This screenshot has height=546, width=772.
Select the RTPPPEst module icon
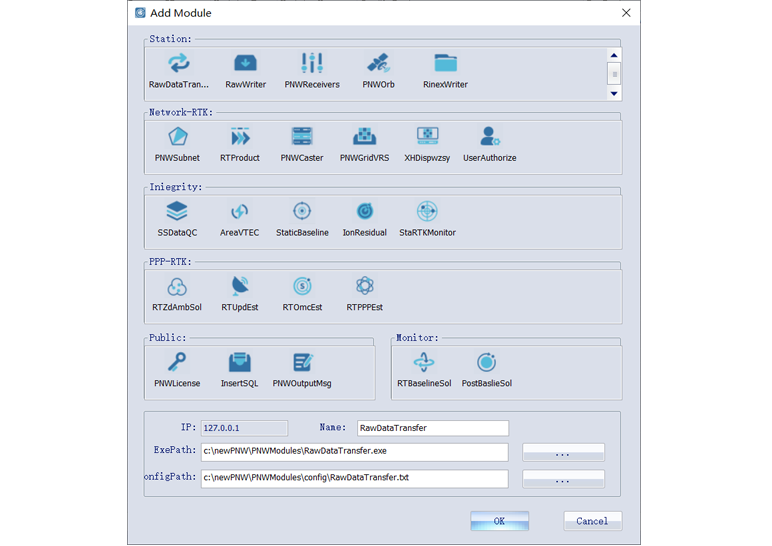365,287
